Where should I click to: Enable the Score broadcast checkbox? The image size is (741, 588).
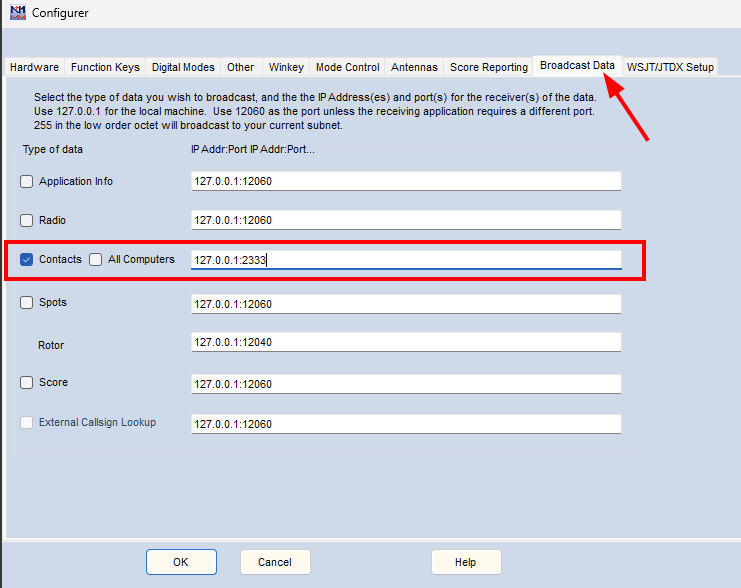click(27, 383)
